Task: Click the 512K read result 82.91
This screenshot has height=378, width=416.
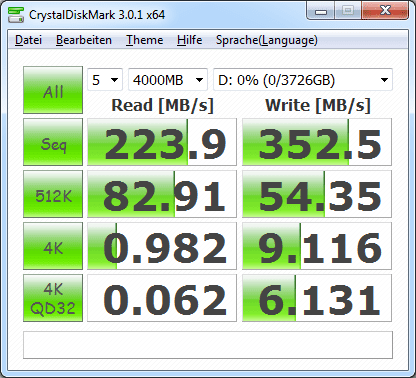Action: [162, 194]
